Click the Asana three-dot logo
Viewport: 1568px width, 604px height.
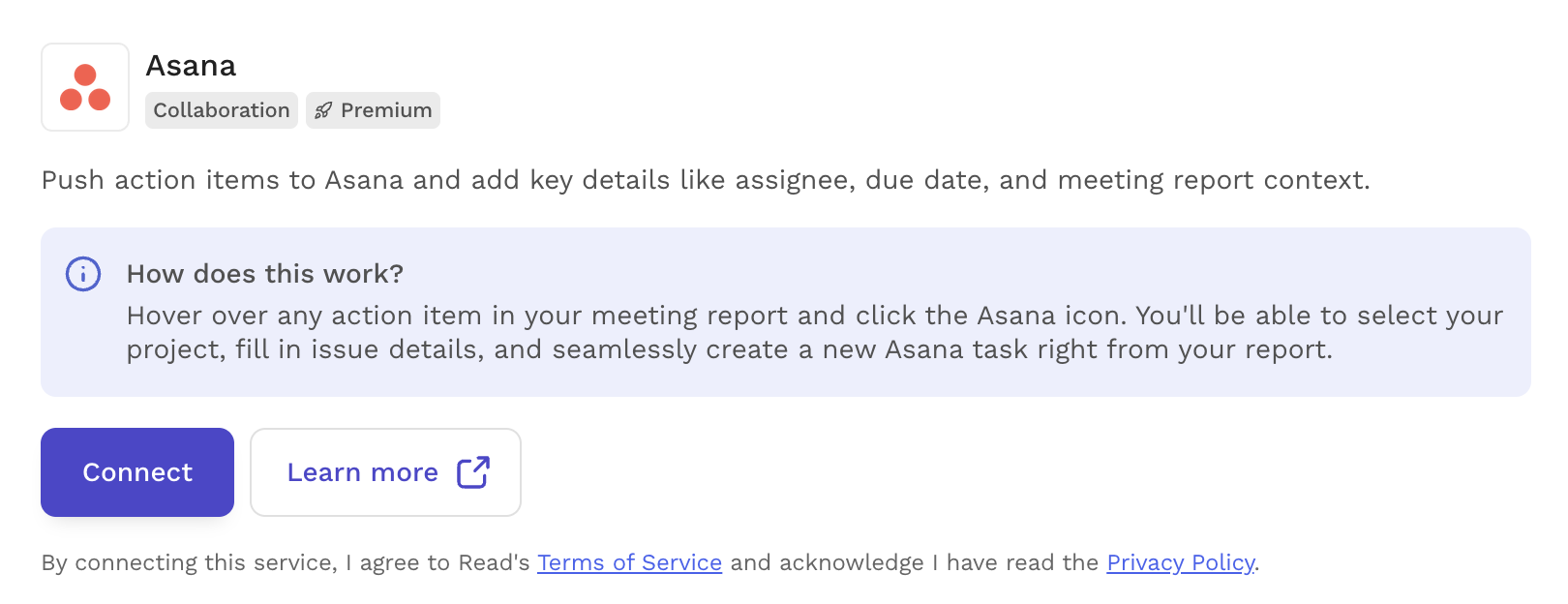(85, 87)
